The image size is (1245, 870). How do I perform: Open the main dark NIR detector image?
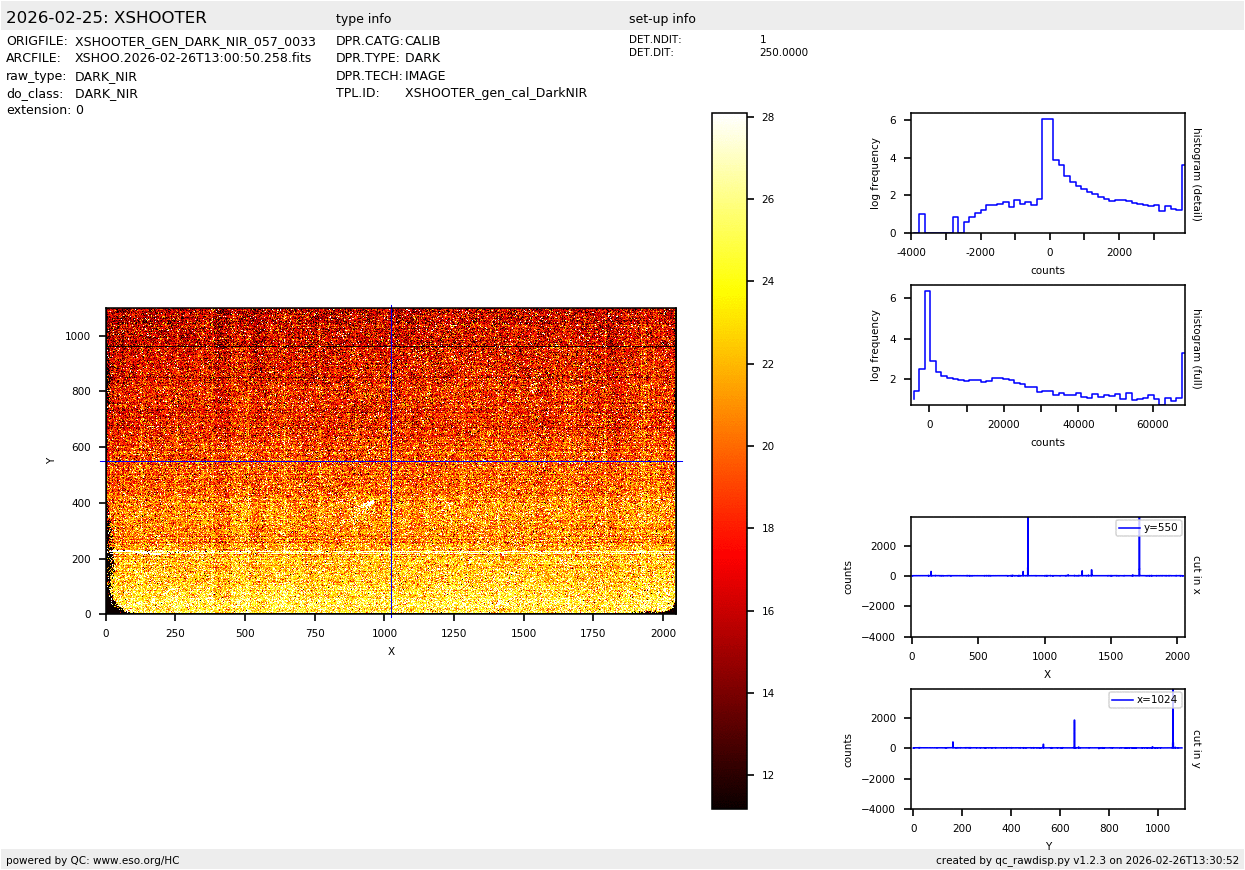coord(390,461)
